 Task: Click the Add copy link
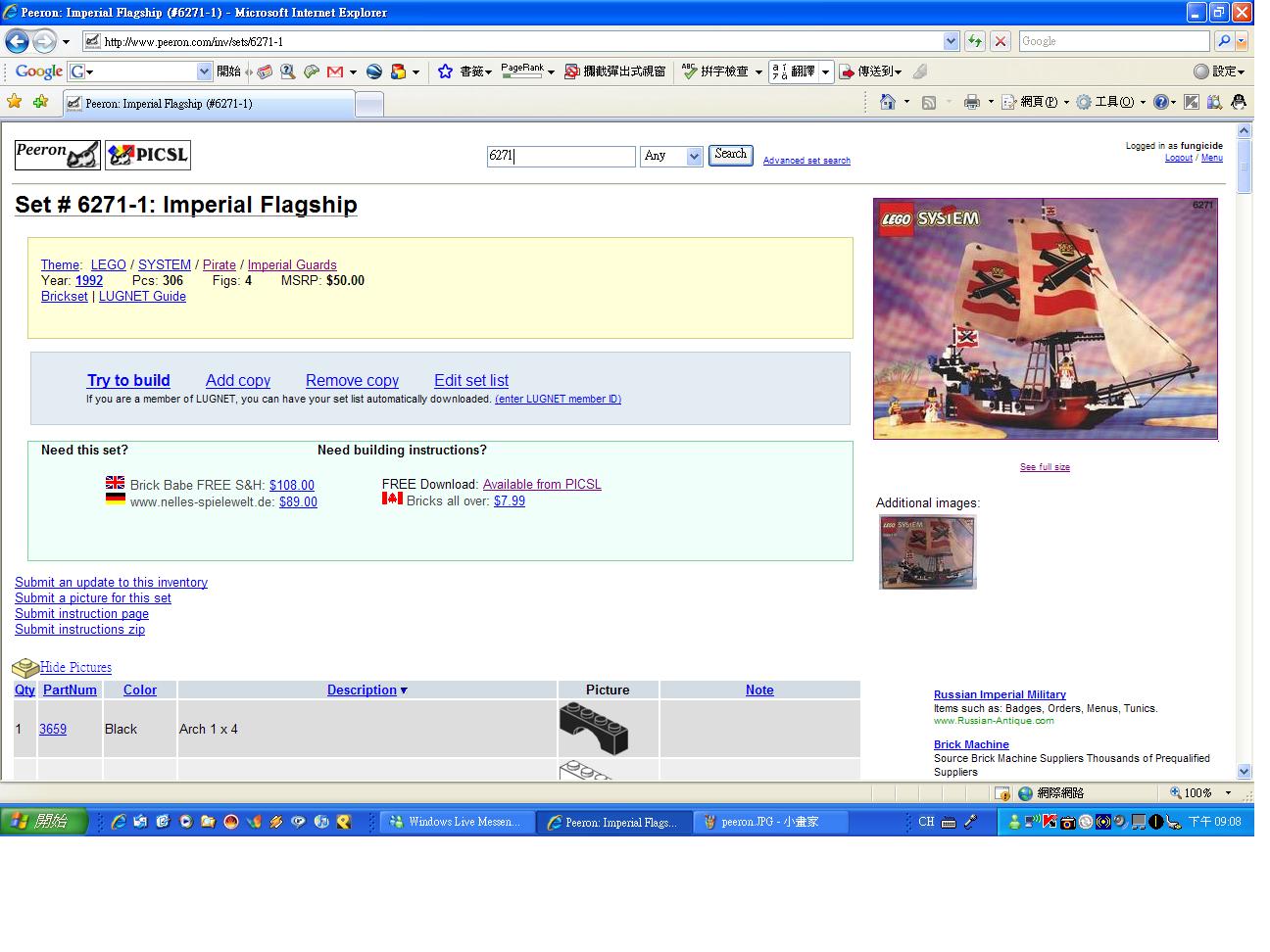[238, 381]
